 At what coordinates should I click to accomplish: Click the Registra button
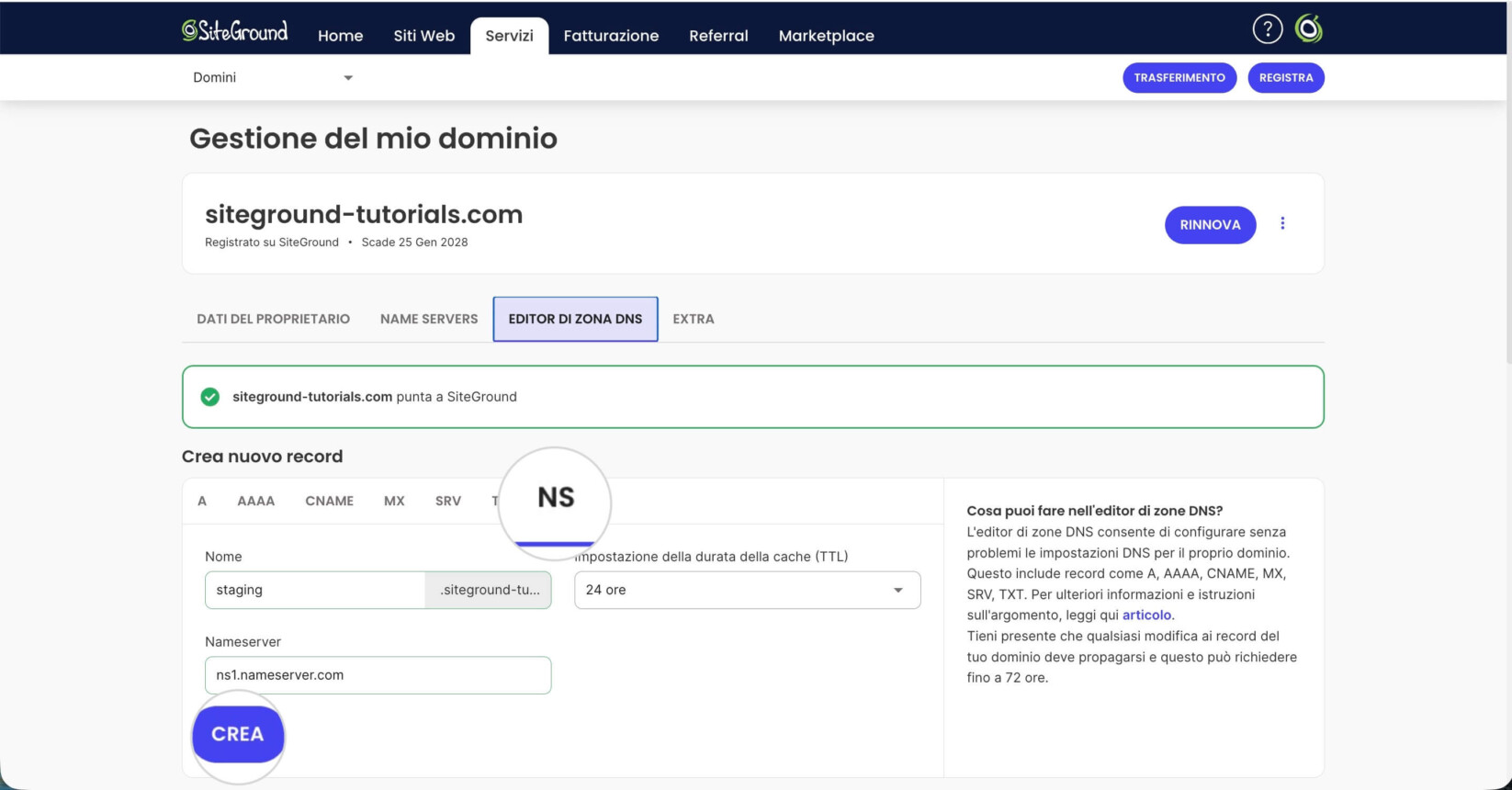[x=1286, y=78]
